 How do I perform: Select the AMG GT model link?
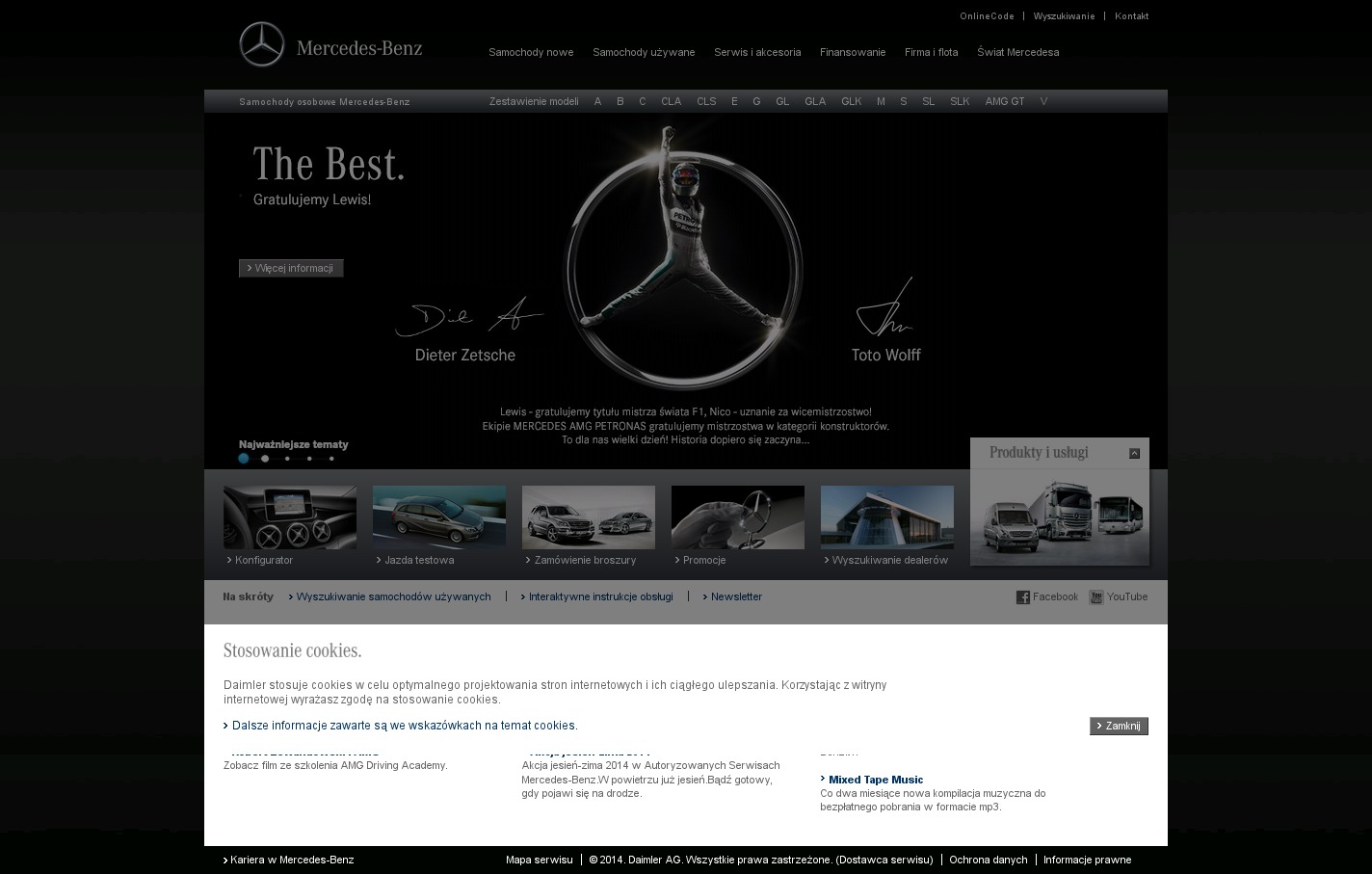pyautogui.click(x=1004, y=101)
